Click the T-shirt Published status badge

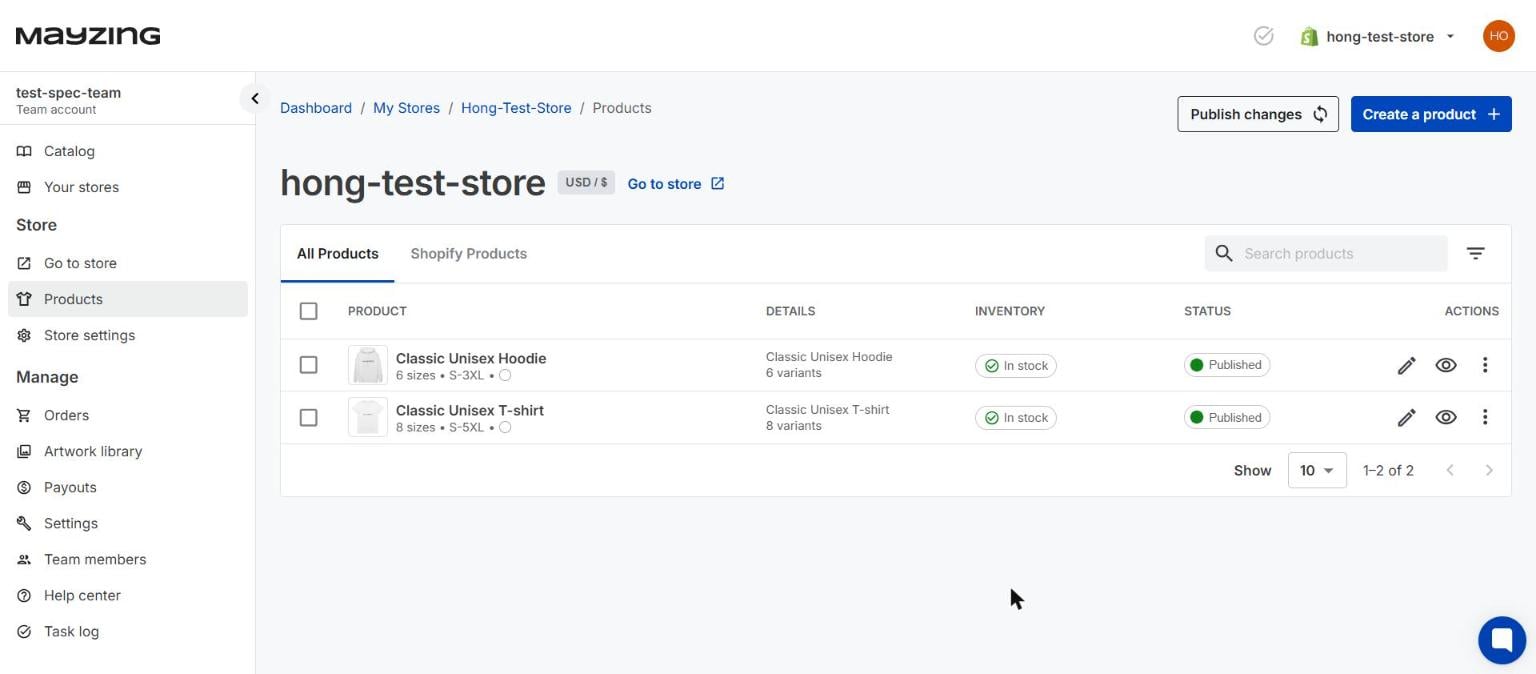[1227, 417]
